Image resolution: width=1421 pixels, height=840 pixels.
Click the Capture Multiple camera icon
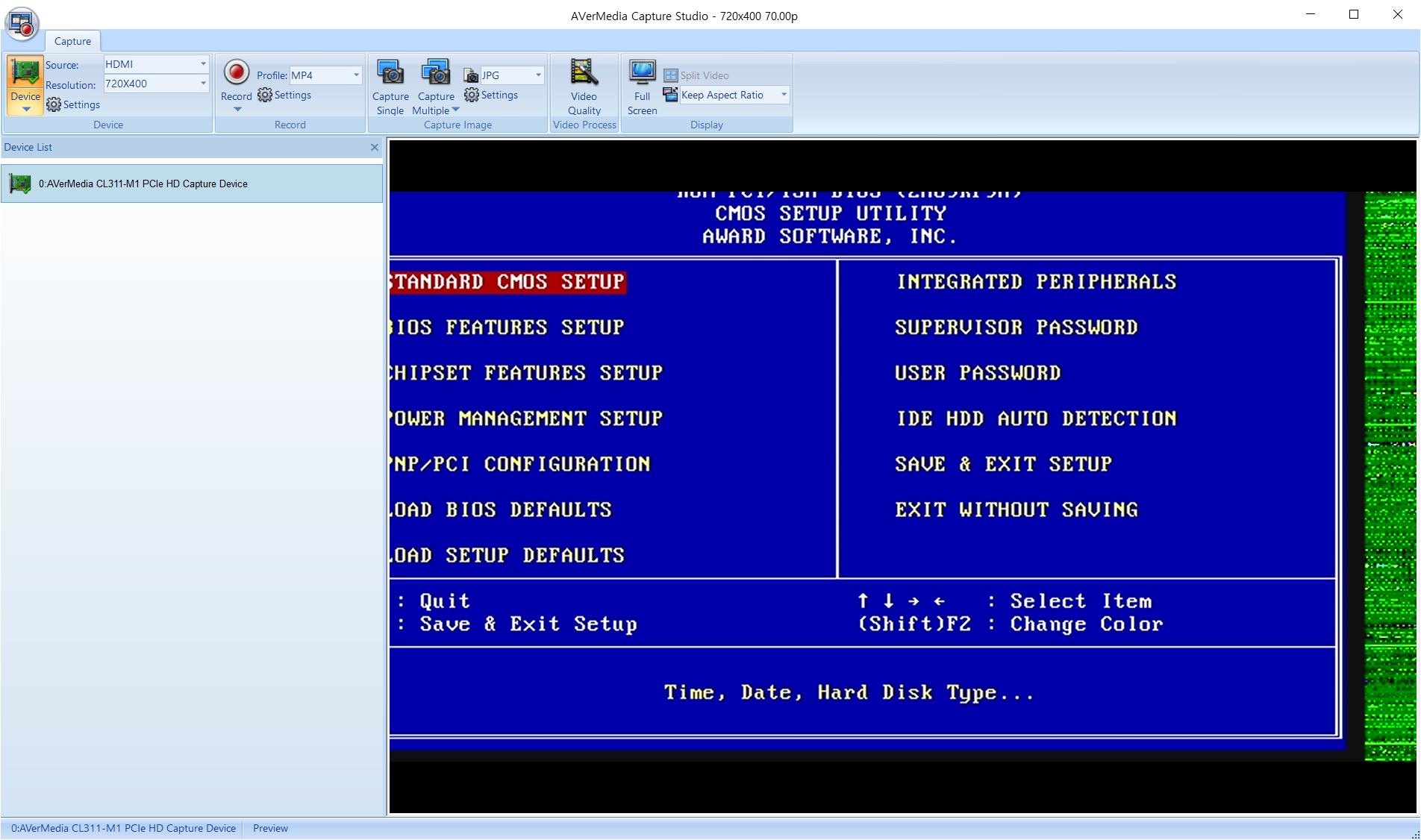(436, 72)
